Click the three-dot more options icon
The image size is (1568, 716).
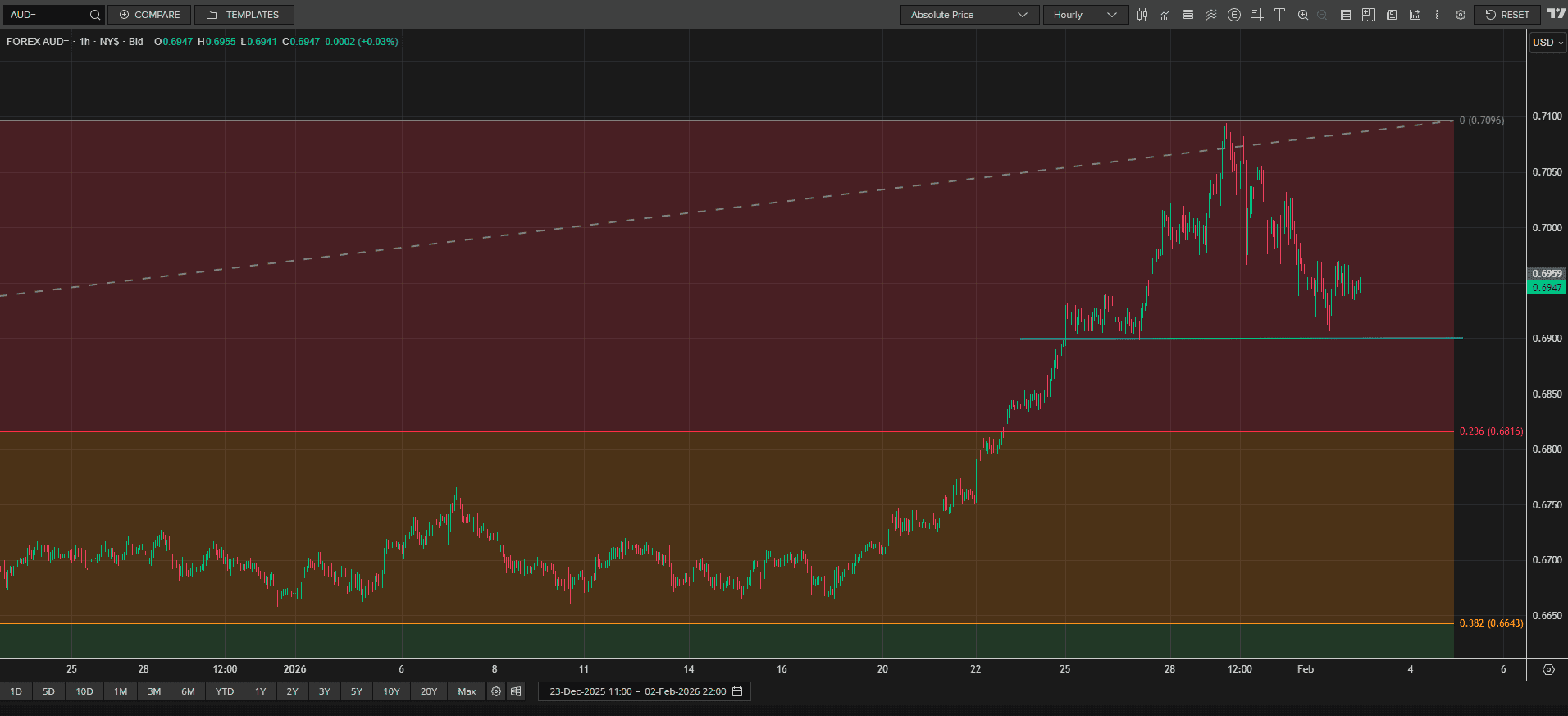pos(1437,15)
